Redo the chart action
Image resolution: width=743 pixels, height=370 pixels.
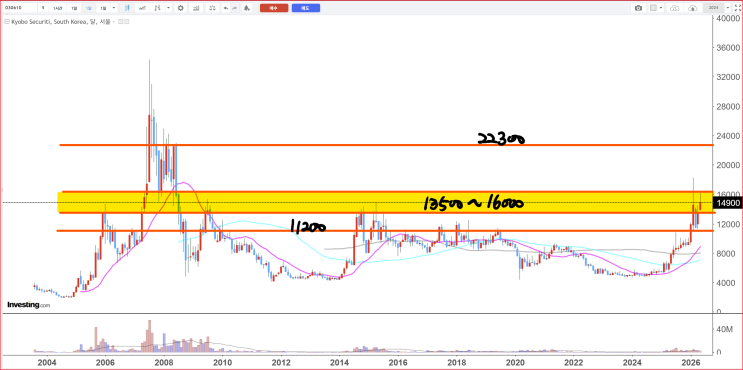tap(235, 8)
